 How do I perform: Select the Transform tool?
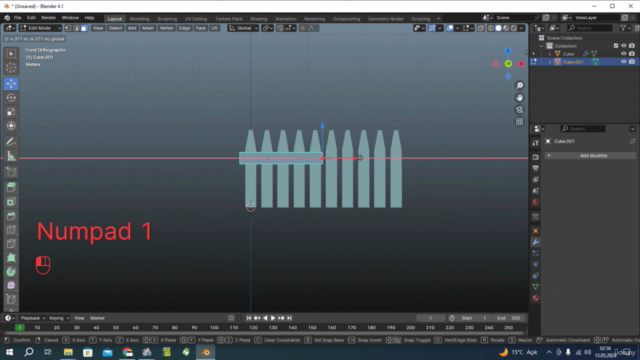point(11,126)
